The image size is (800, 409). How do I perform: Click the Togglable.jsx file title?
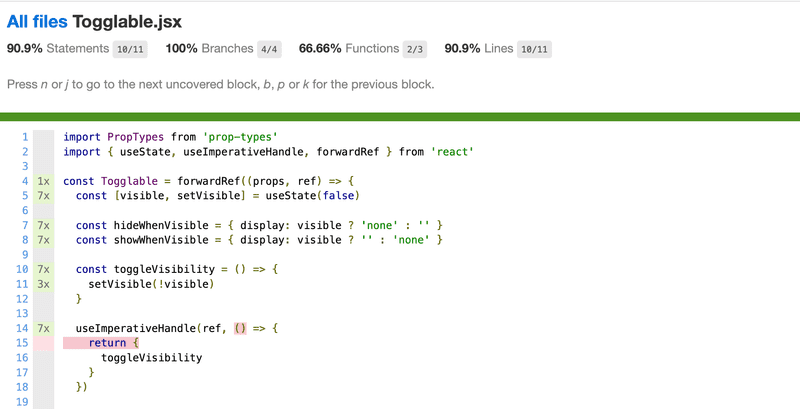(127, 21)
